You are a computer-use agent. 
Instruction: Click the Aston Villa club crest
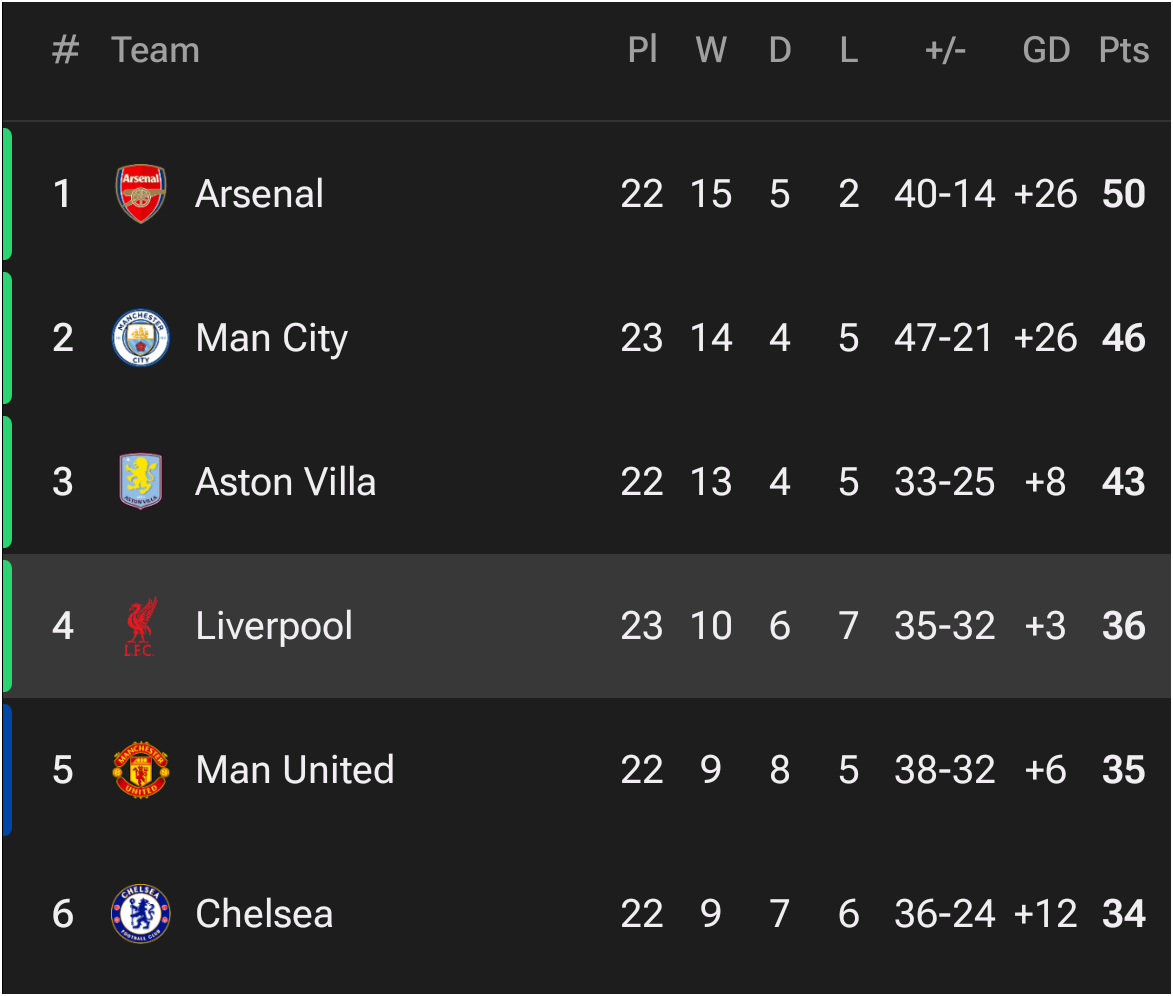point(141,482)
